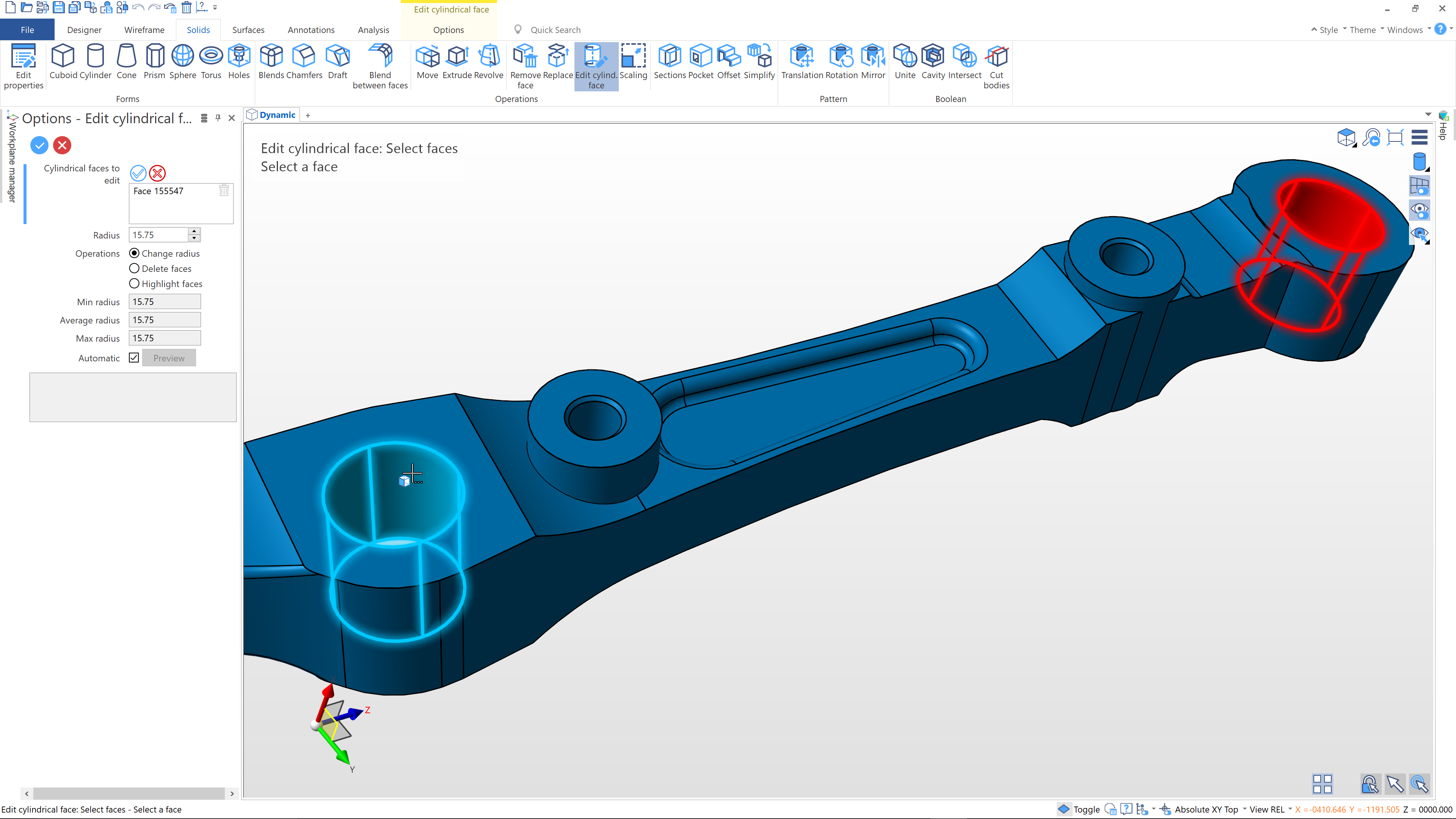Click inside the Radius input field
Viewport: 1456px width, 819px height.
158,235
